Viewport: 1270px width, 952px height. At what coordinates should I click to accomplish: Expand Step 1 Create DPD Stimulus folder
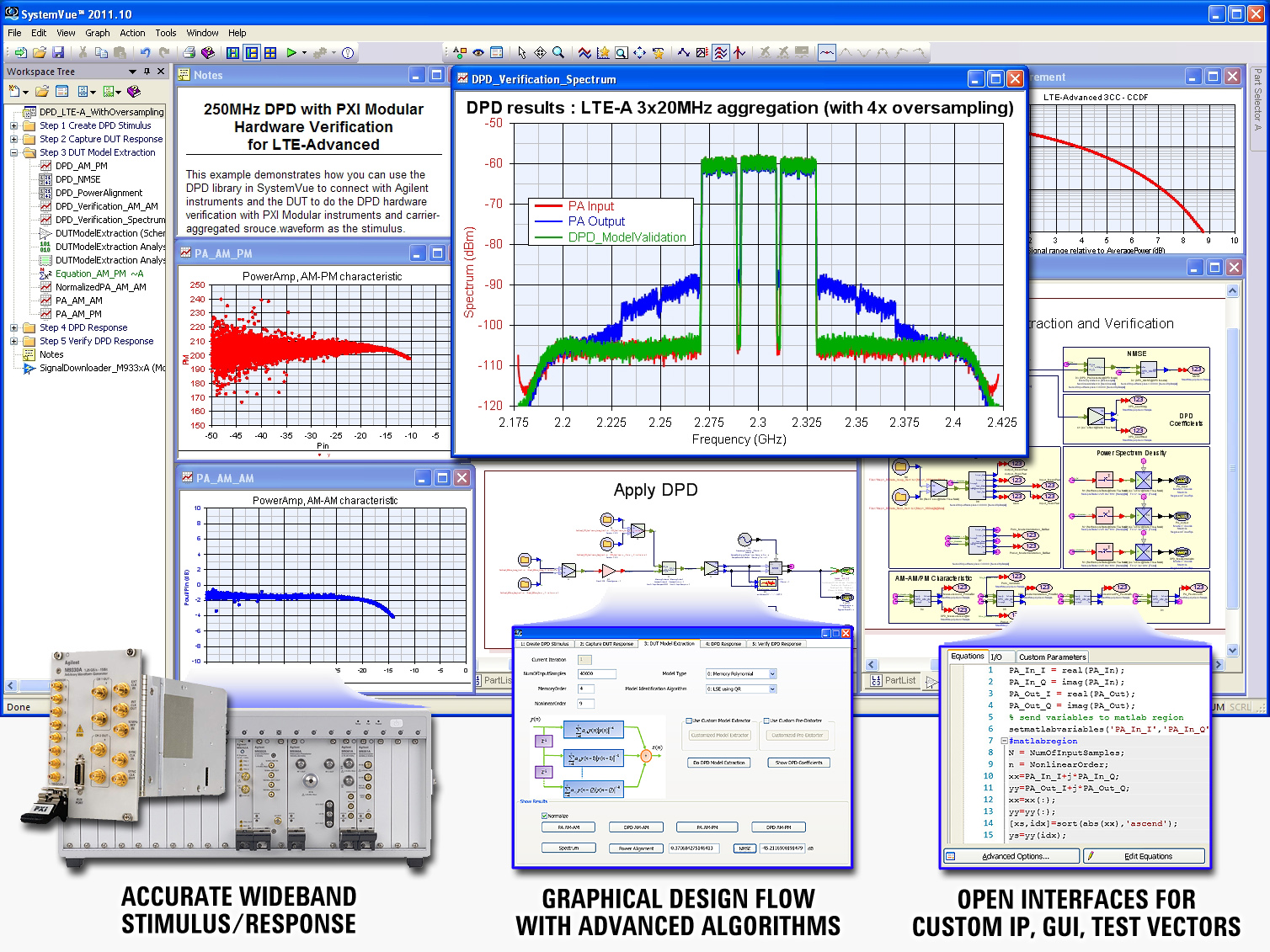[x=13, y=125]
